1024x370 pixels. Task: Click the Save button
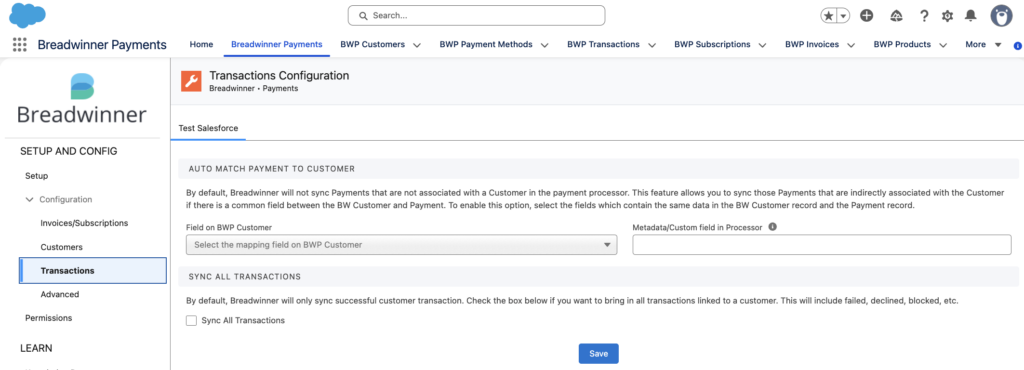[x=599, y=354]
